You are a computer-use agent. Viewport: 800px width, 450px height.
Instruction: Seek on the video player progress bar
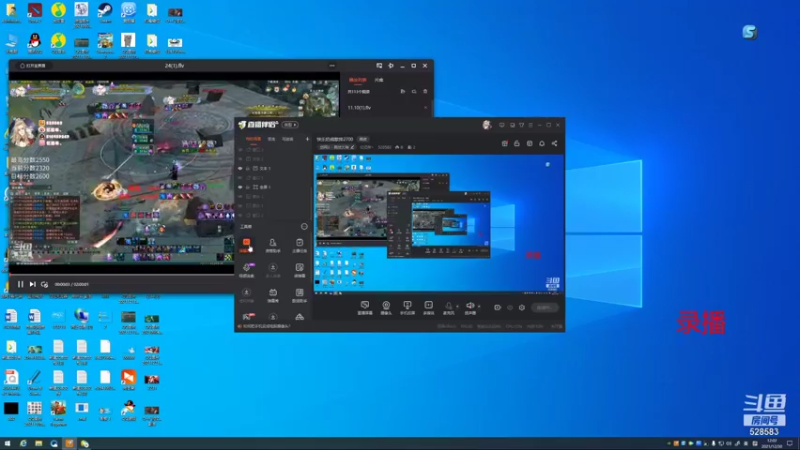coord(121,275)
